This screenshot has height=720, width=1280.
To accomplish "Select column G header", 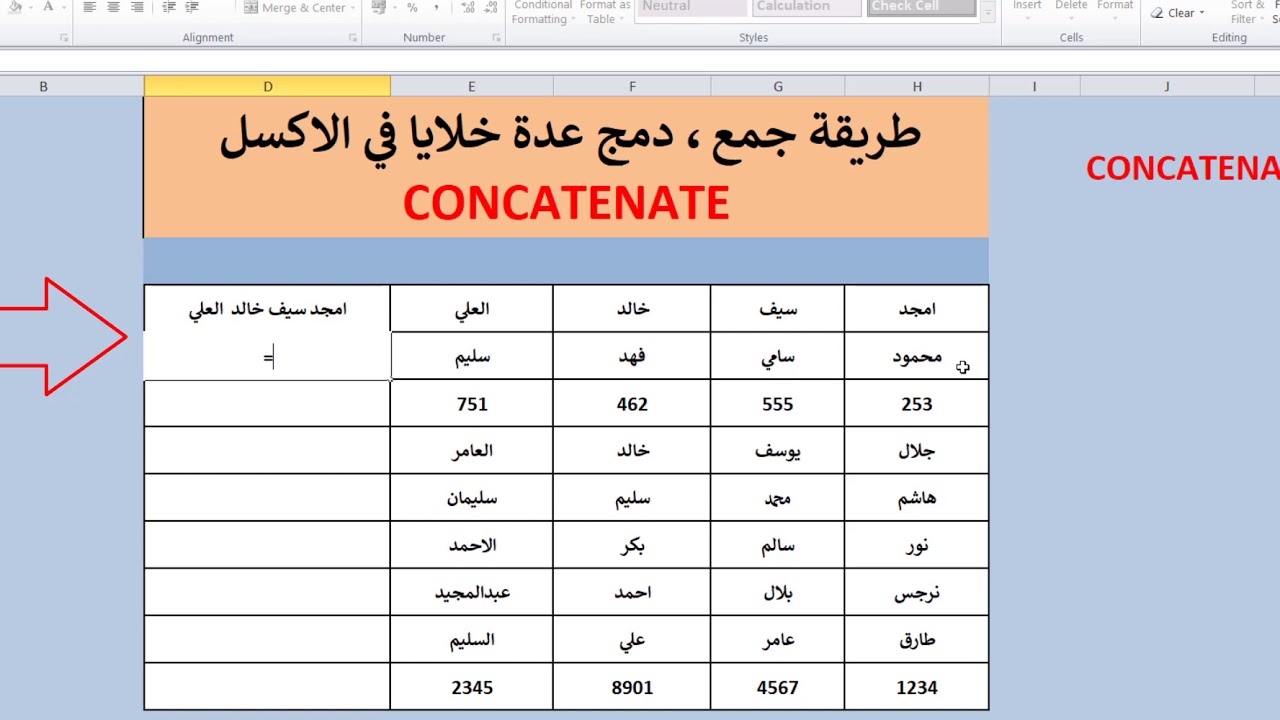I will pos(777,87).
